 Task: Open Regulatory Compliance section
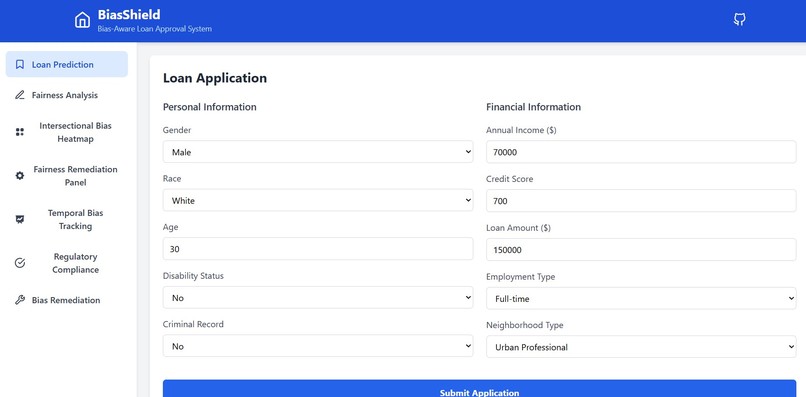pyautogui.click(x=67, y=263)
